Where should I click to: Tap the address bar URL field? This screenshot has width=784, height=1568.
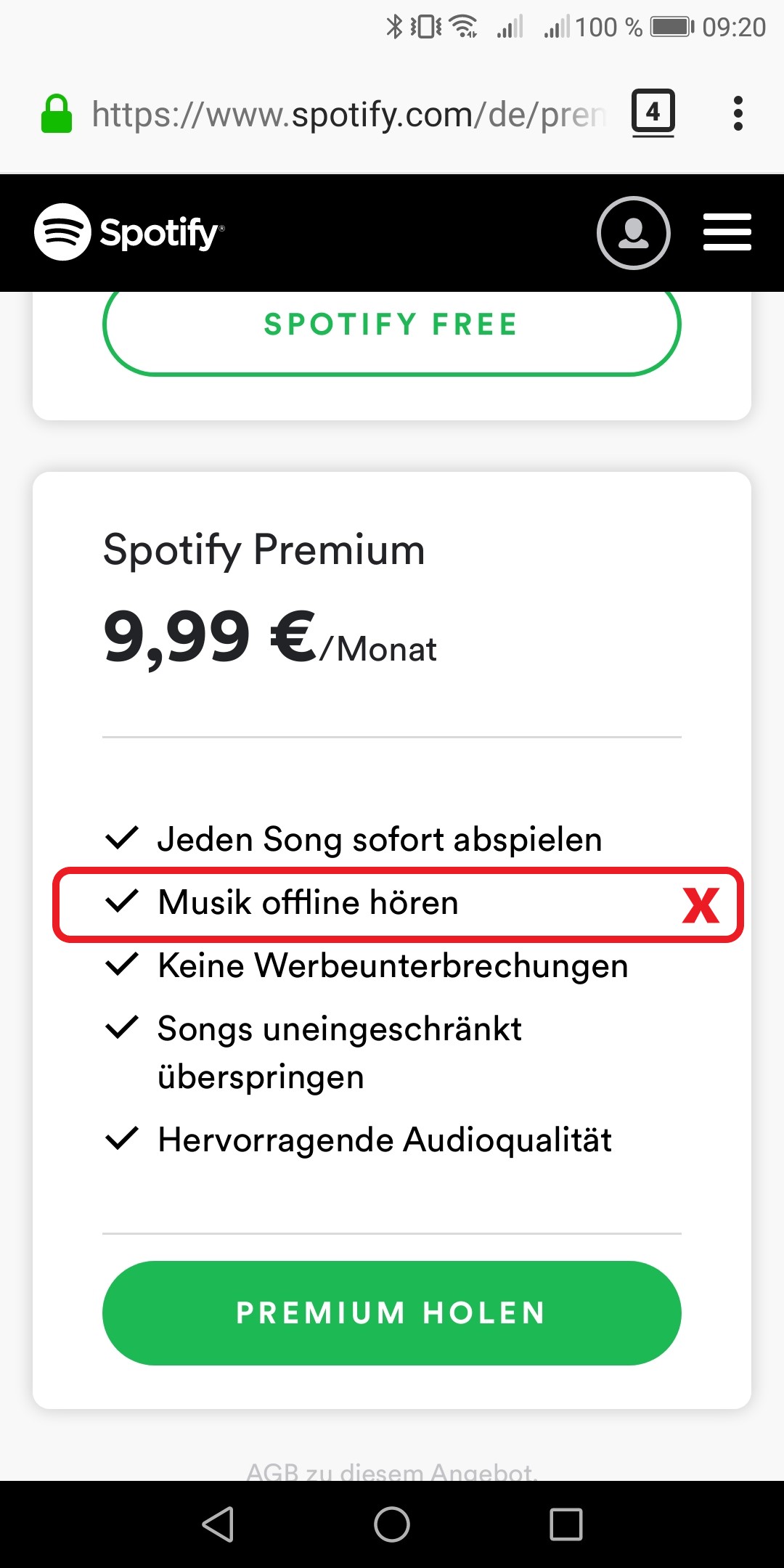point(348,115)
